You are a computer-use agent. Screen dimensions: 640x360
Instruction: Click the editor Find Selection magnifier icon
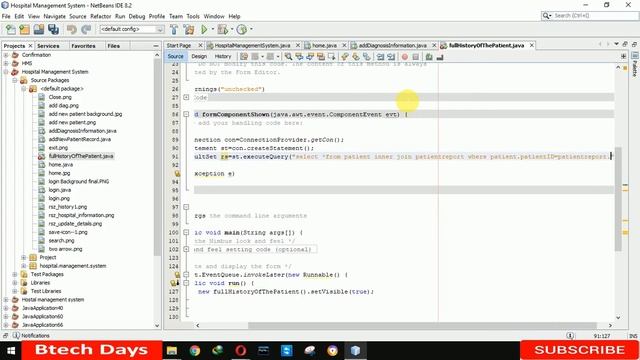pos(288,57)
